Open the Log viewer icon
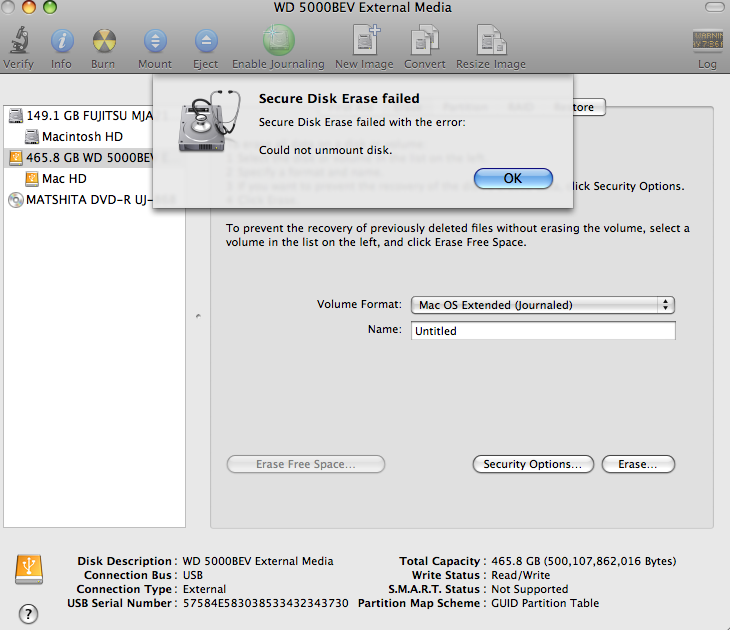 [x=708, y=40]
